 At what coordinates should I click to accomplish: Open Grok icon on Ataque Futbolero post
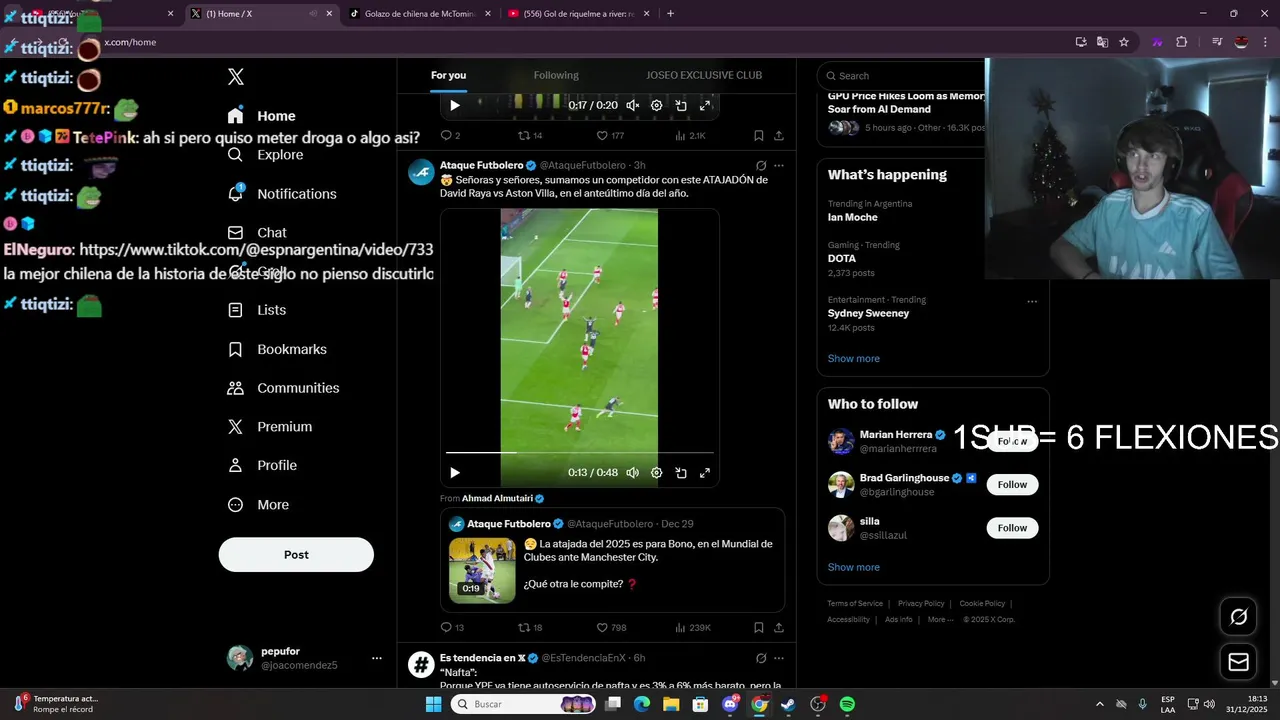[x=761, y=166]
